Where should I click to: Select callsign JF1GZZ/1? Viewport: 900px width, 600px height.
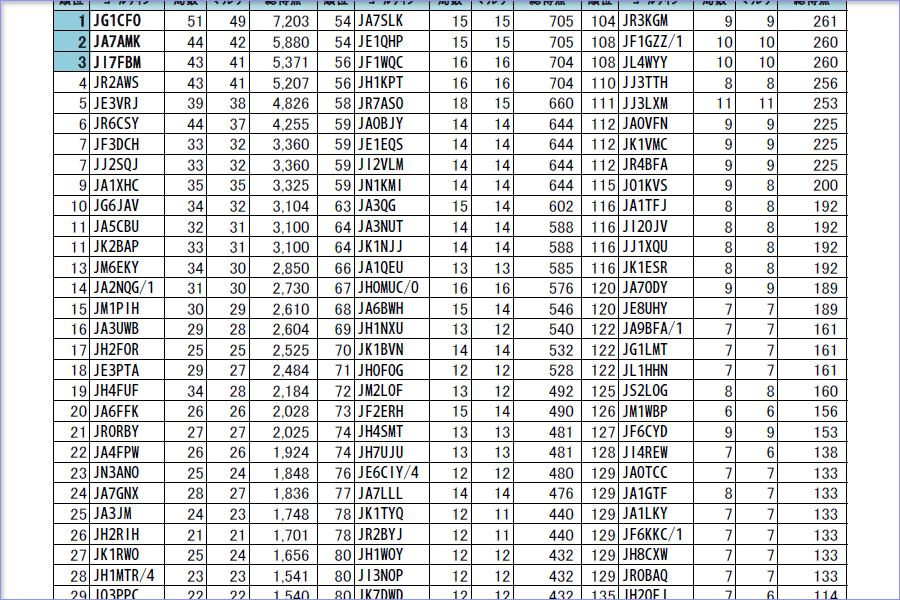[x=653, y=41]
